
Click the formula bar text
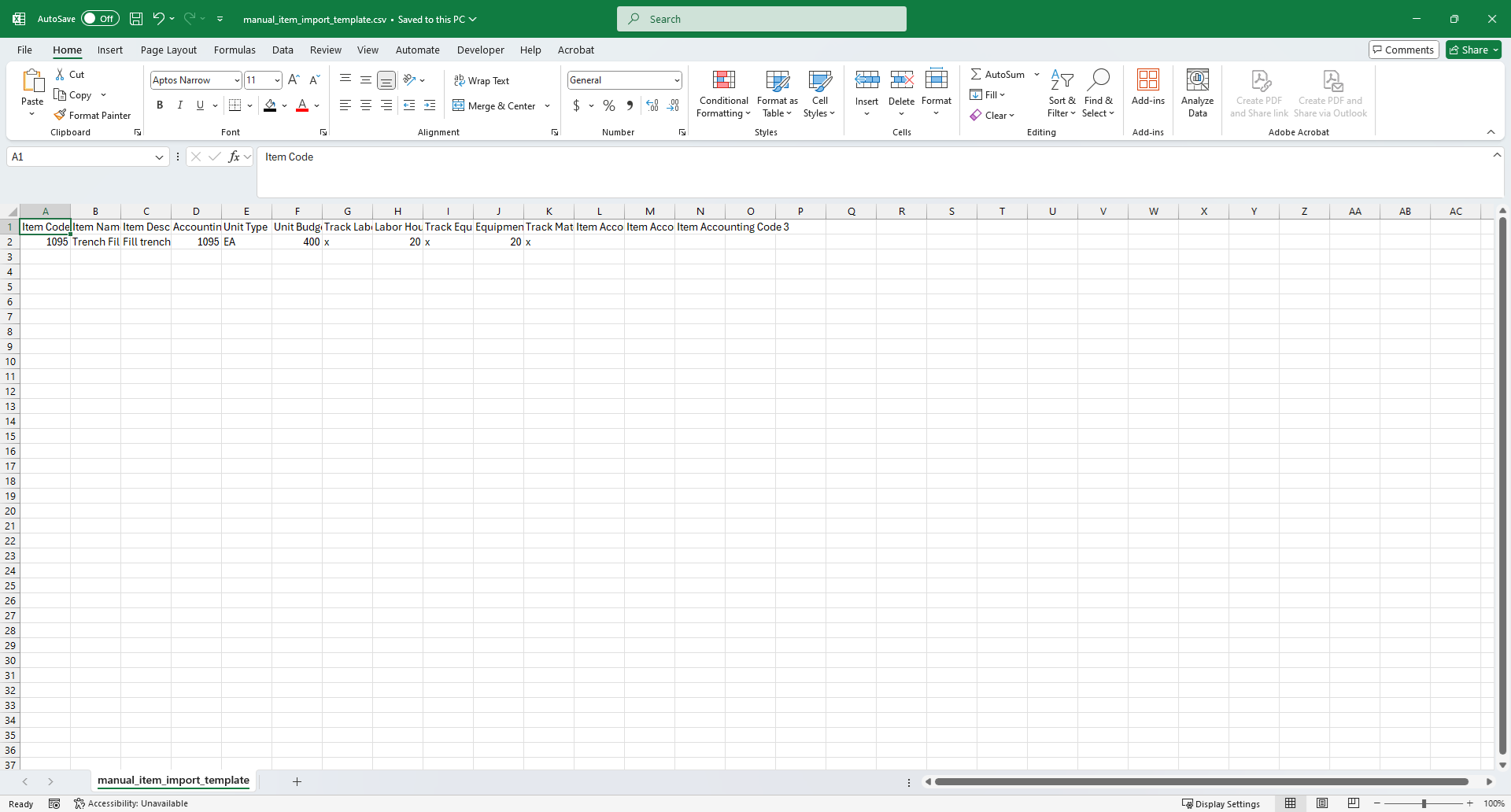(x=289, y=157)
